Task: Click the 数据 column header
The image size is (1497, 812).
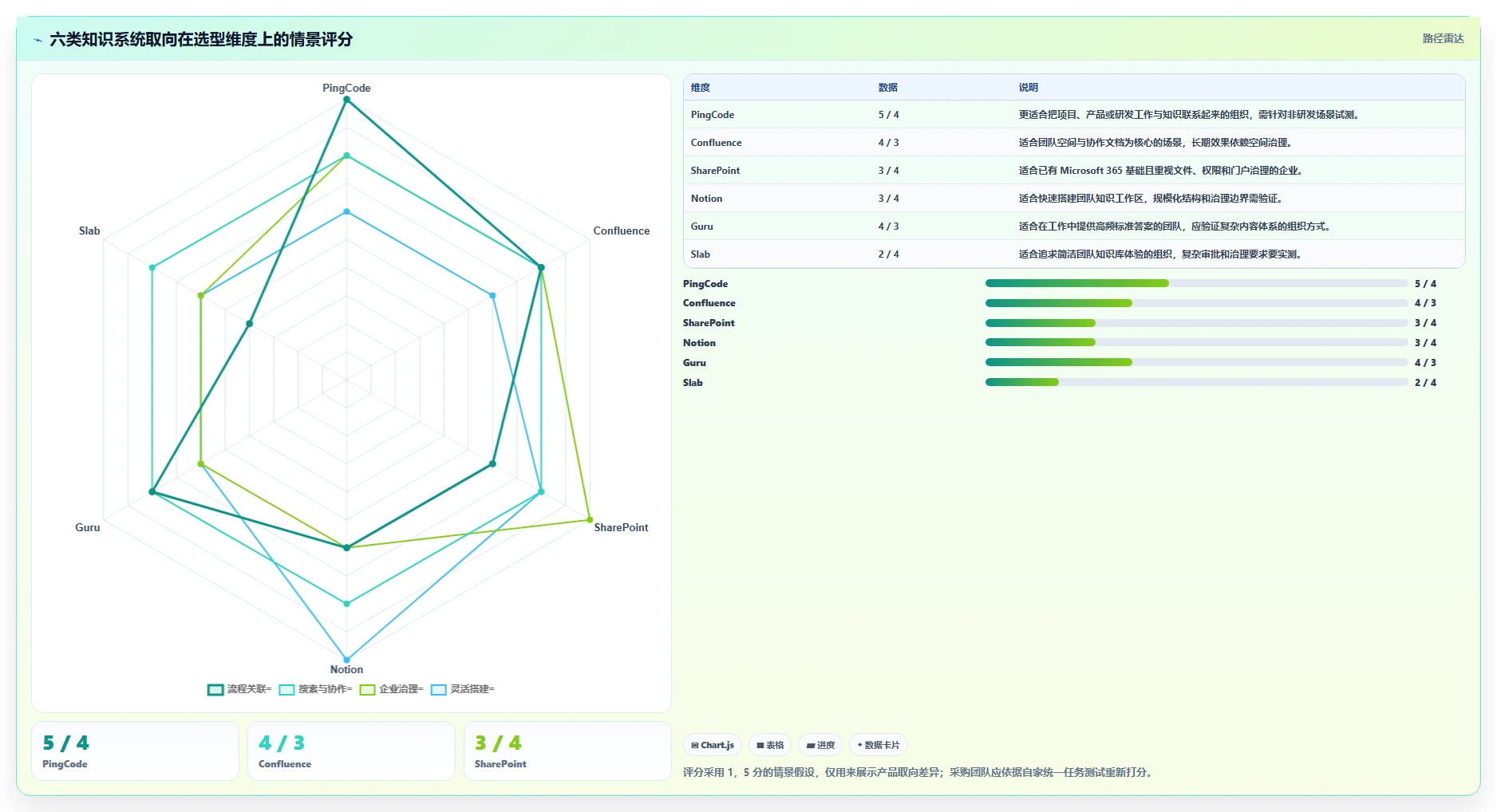Action: [x=888, y=88]
